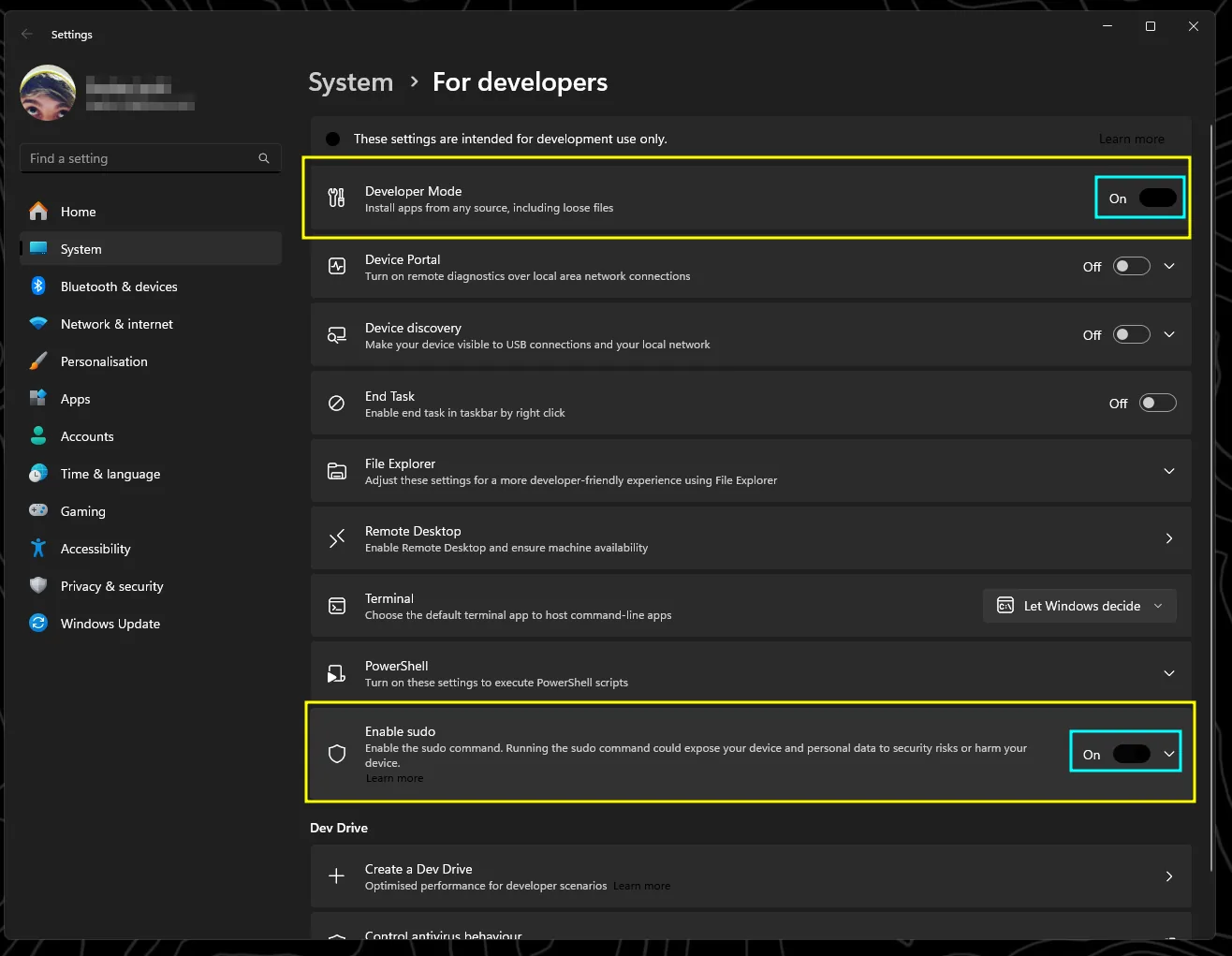Screen dimensions: 1232x956
Task: Click the Time & language globe icon
Action: (38, 474)
